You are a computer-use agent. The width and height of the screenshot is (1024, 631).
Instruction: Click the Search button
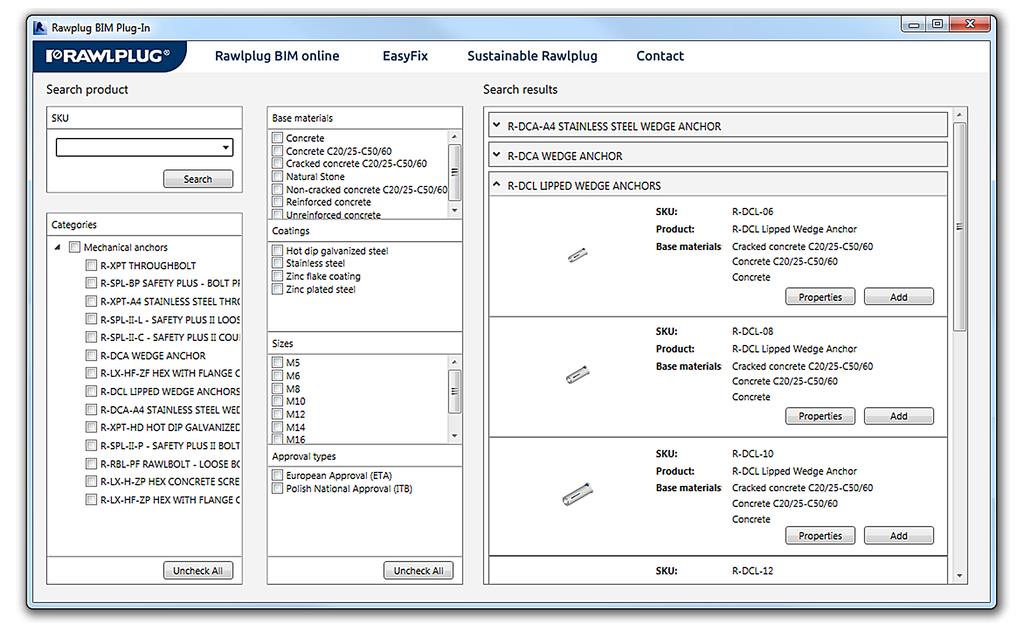click(198, 179)
